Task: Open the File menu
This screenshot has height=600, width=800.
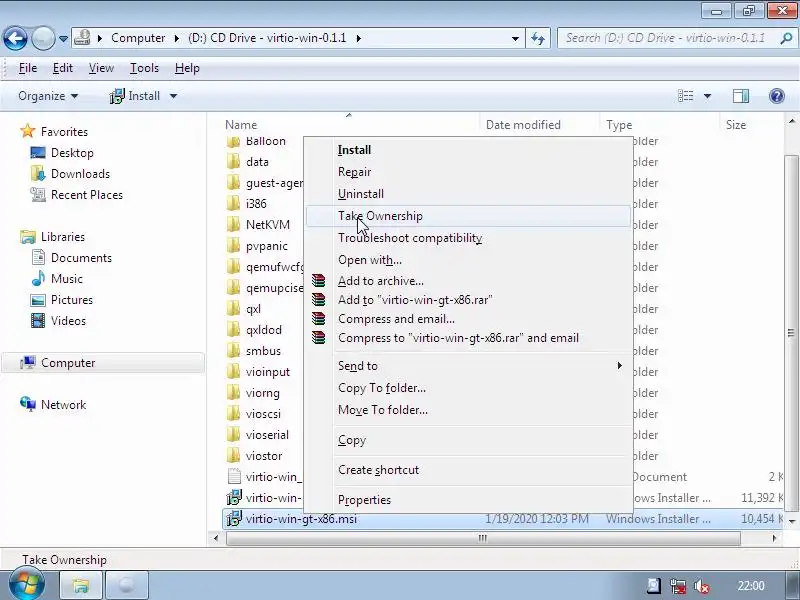Action: [28, 68]
